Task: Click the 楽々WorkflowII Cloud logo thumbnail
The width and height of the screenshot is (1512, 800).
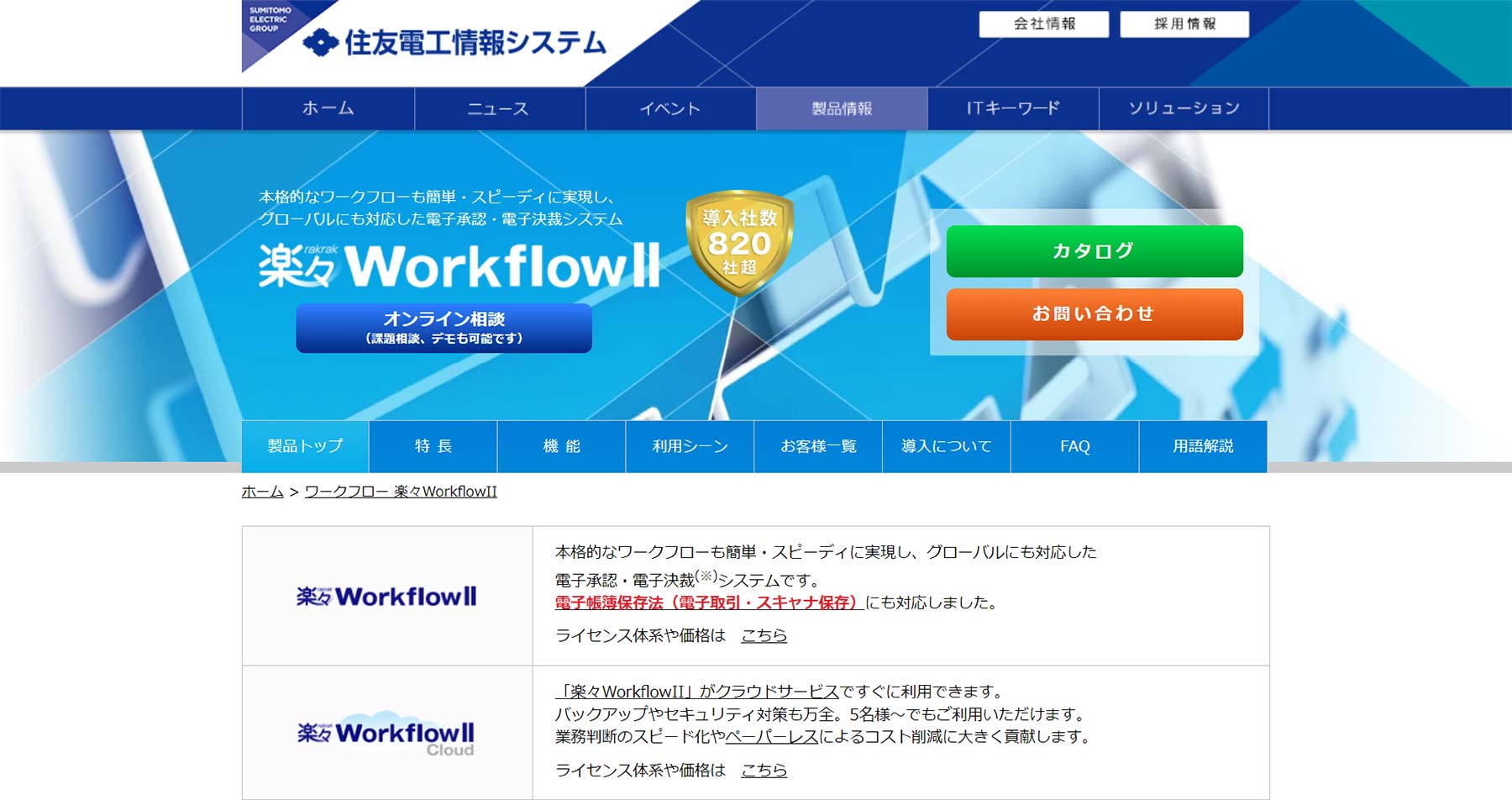Action: click(x=386, y=734)
